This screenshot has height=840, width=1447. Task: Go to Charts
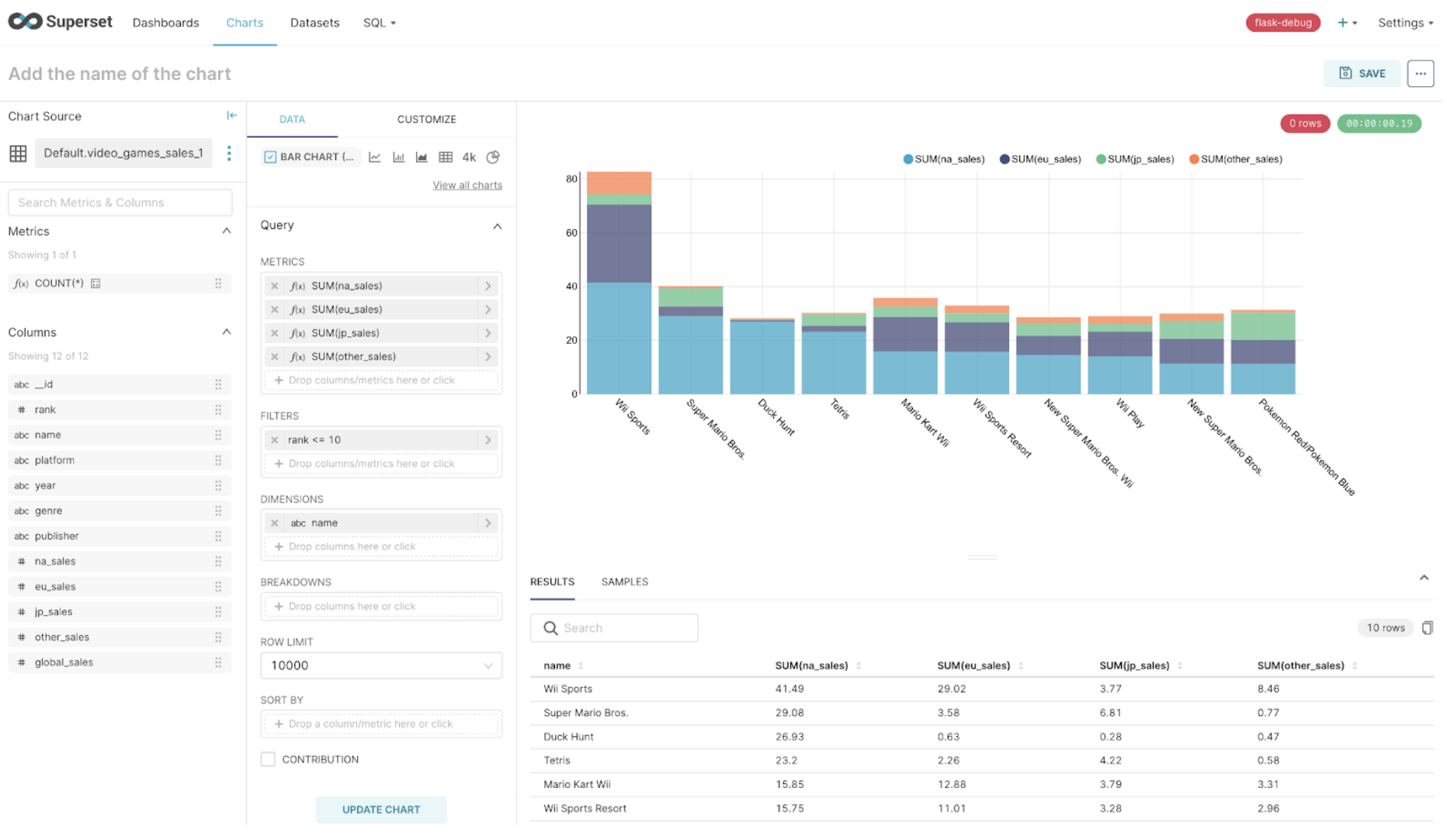pyautogui.click(x=245, y=23)
